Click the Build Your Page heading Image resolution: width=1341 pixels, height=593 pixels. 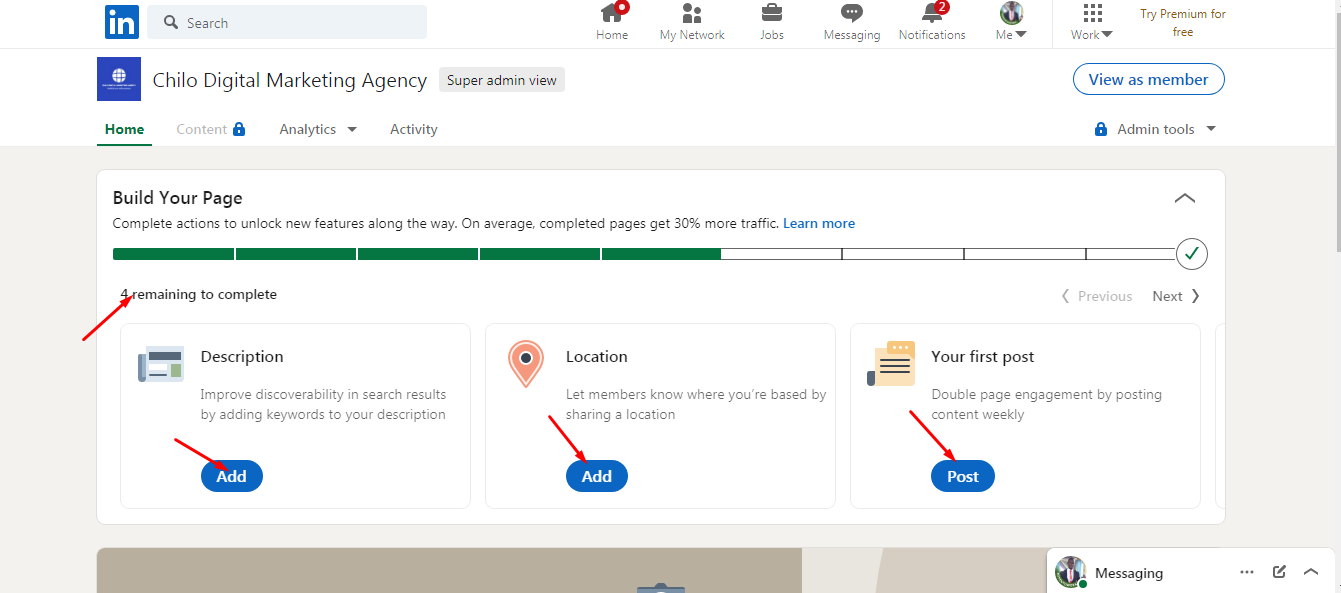click(x=178, y=198)
